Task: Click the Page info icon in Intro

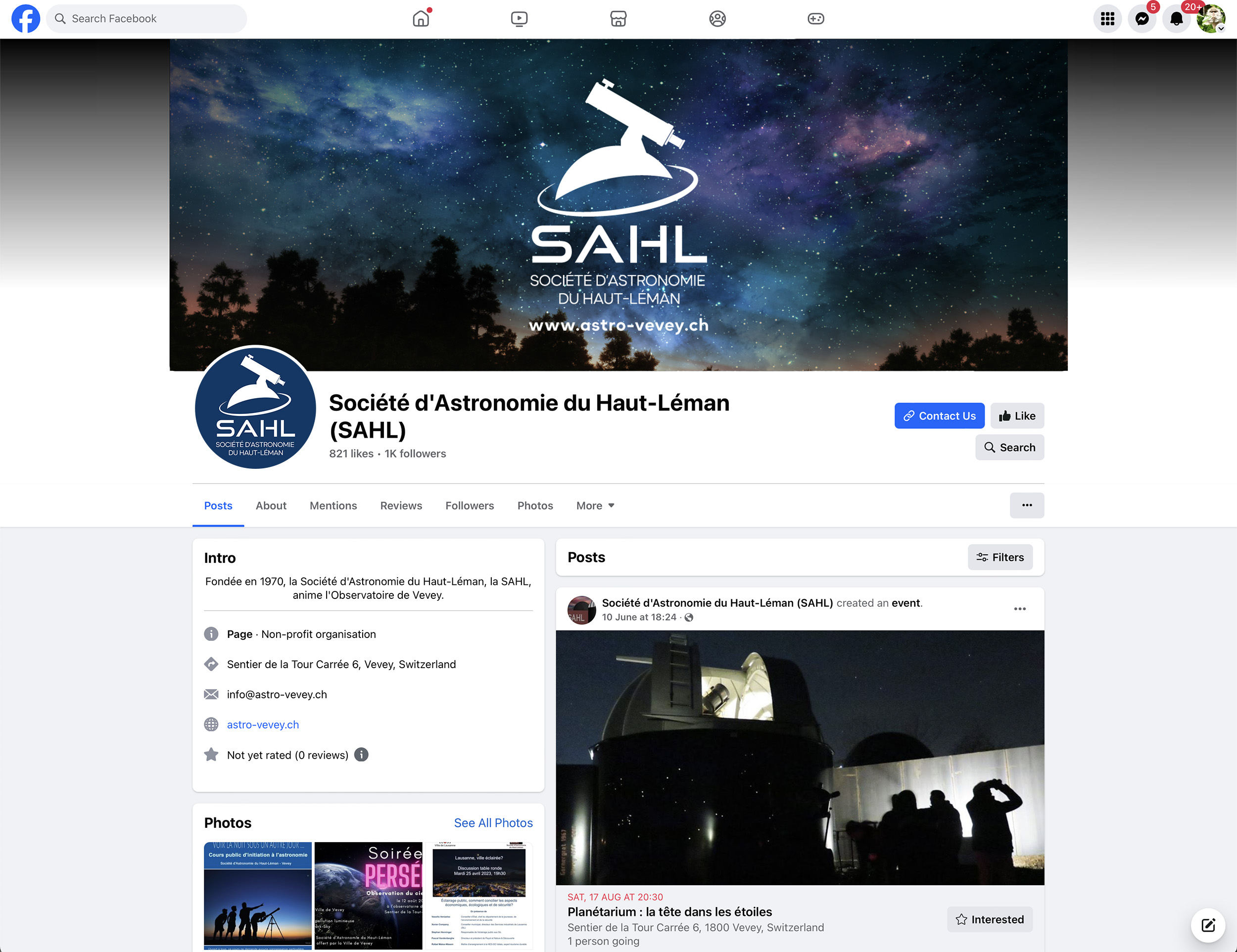Action: [x=211, y=634]
